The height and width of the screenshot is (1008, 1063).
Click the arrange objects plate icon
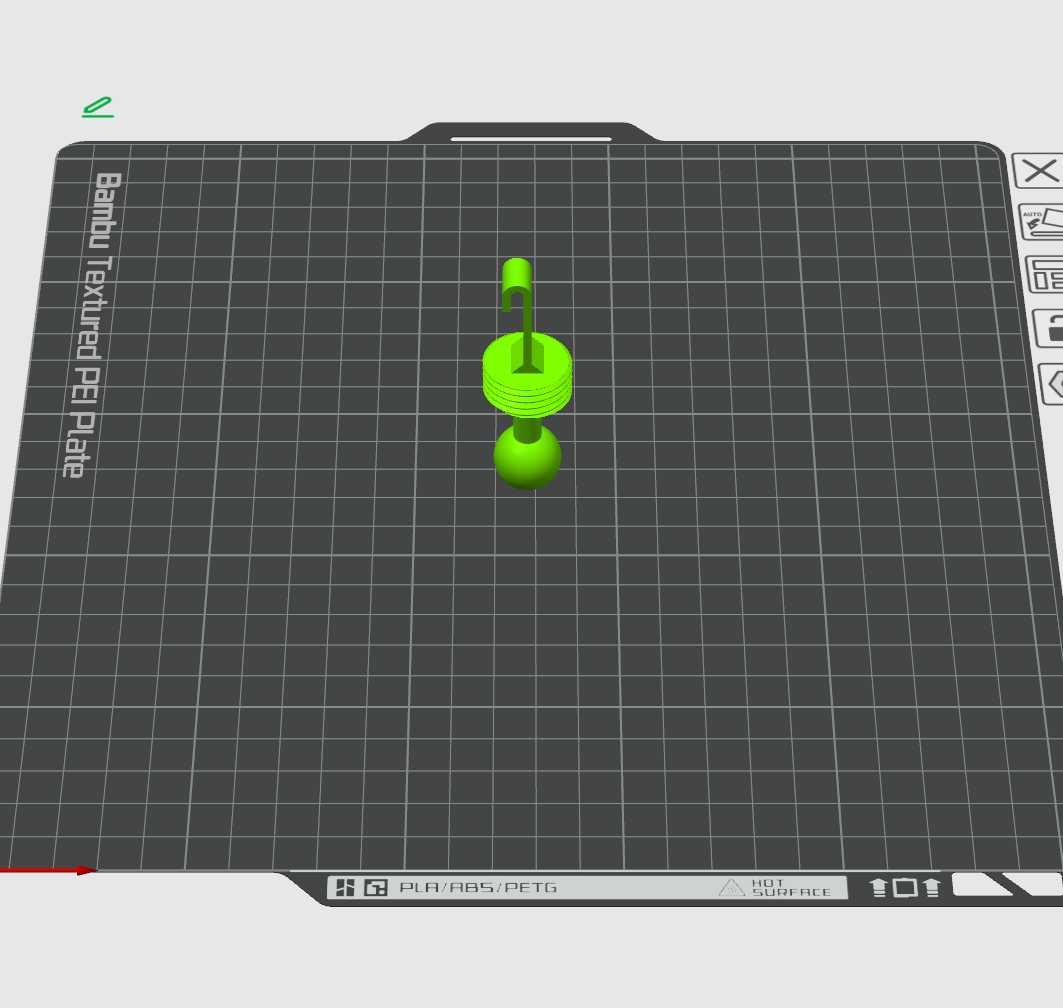[x=1045, y=275]
